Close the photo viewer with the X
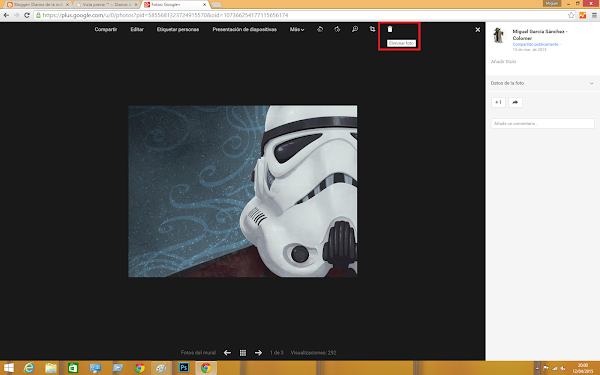Image resolution: width=600 pixels, height=375 pixels. [x=478, y=29]
